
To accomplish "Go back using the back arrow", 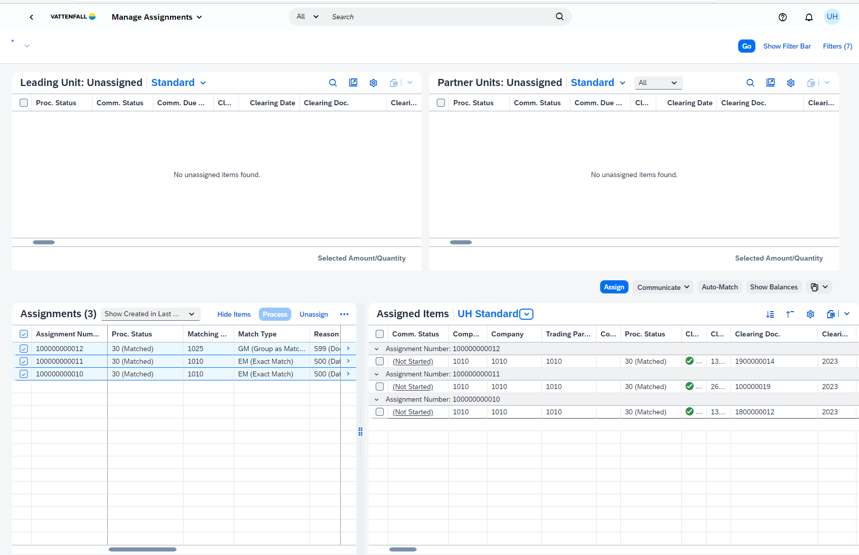I will tap(31, 17).
